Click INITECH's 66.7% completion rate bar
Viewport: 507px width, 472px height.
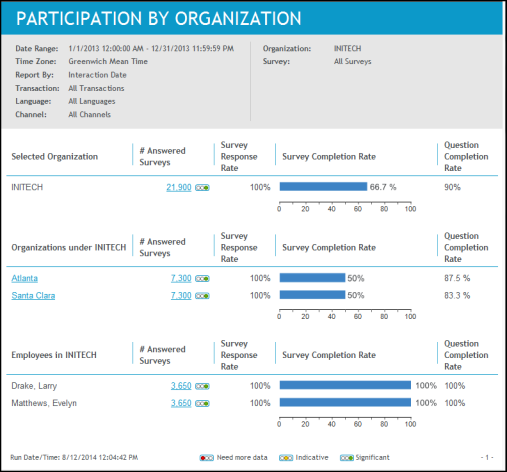[323, 187]
